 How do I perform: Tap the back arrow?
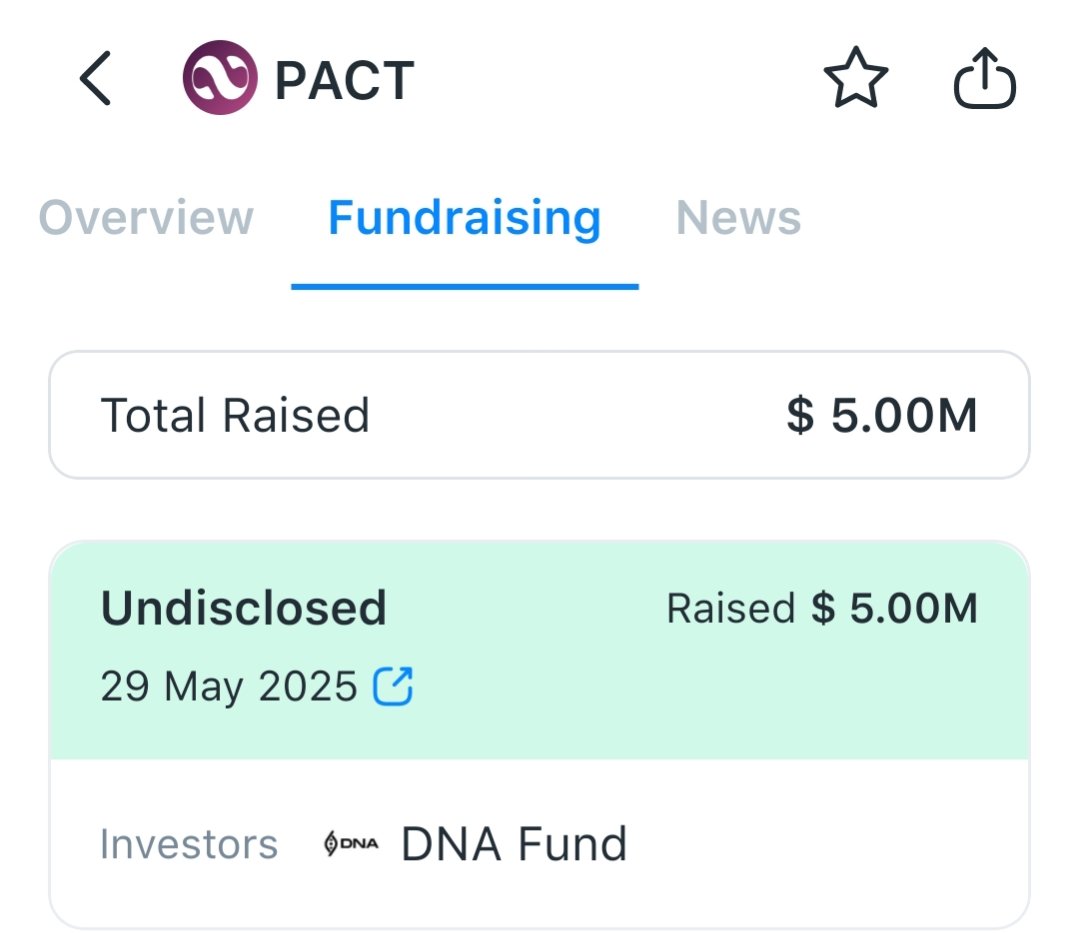click(96, 79)
